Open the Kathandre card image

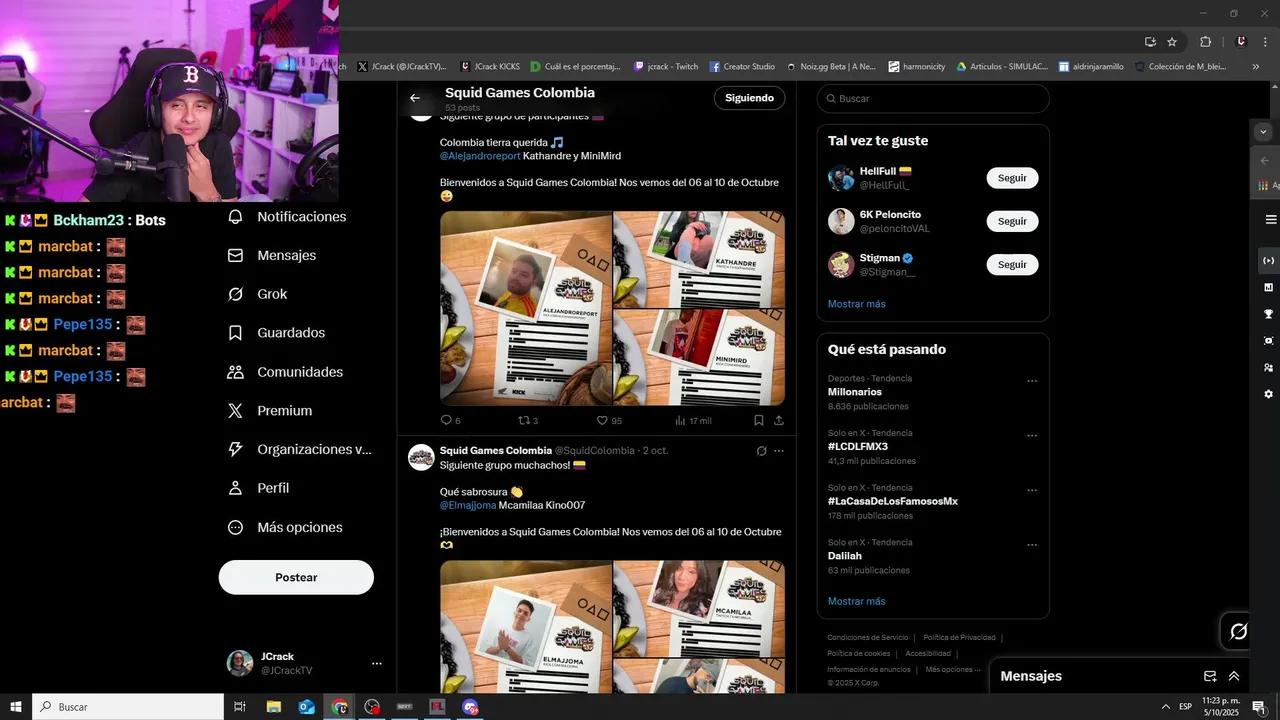[x=699, y=259]
